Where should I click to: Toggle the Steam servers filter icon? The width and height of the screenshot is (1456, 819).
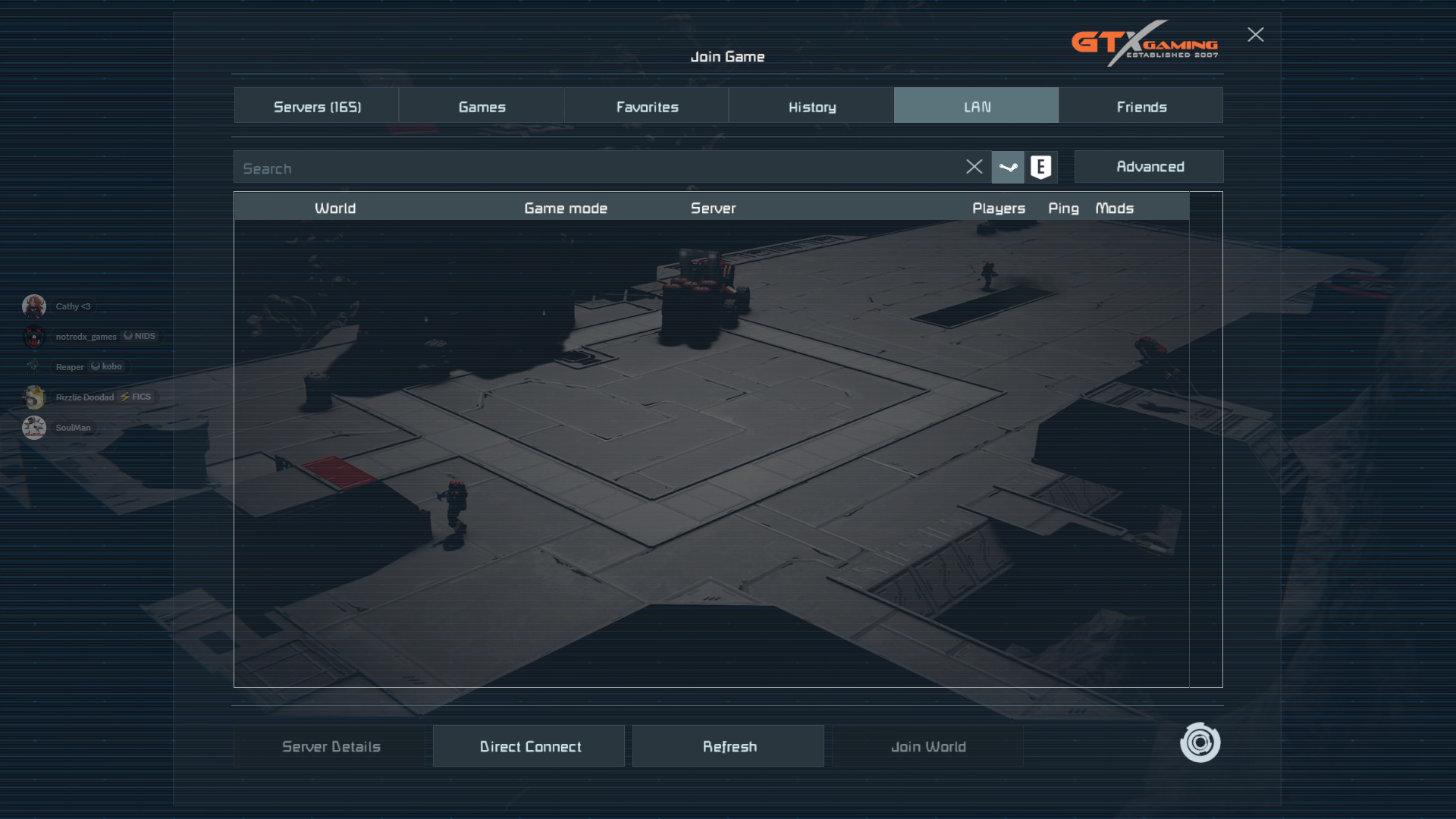(x=1008, y=167)
